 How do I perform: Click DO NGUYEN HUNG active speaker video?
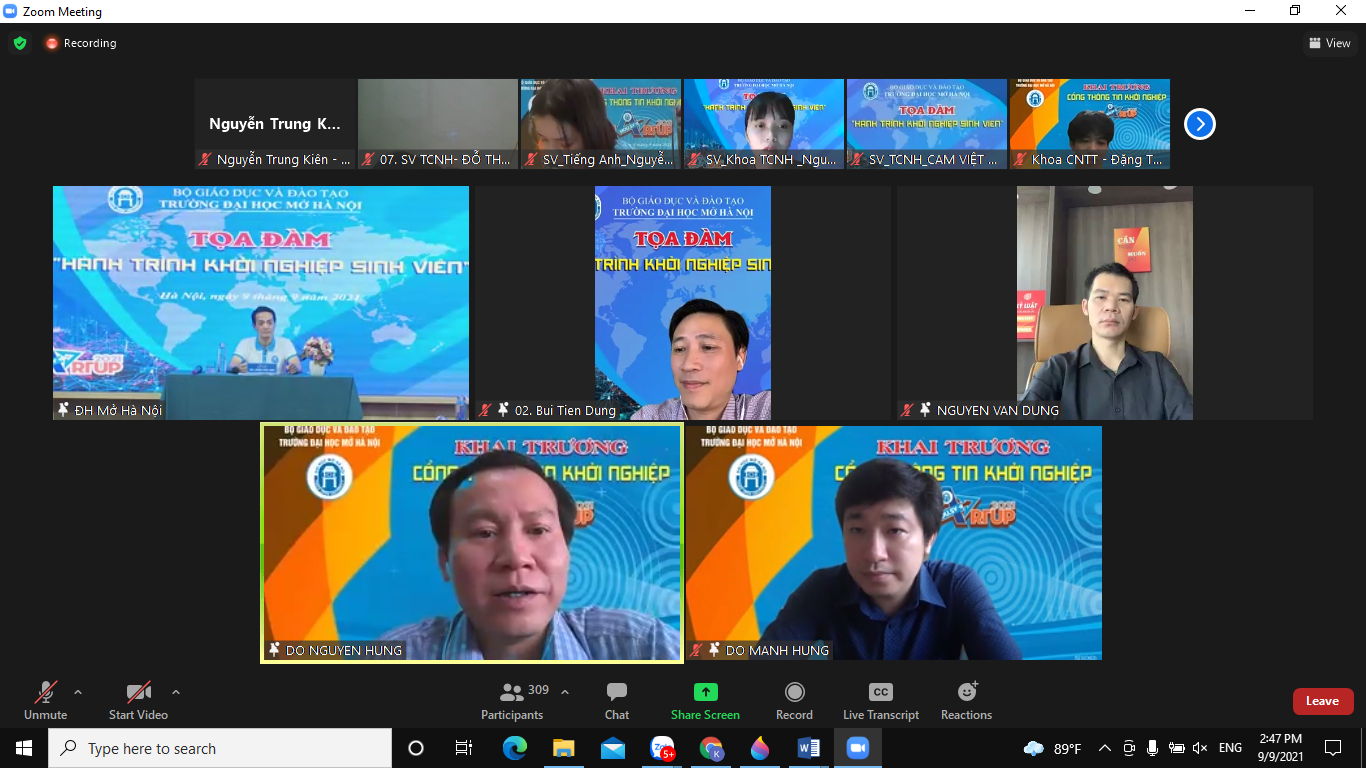[472, 543]
